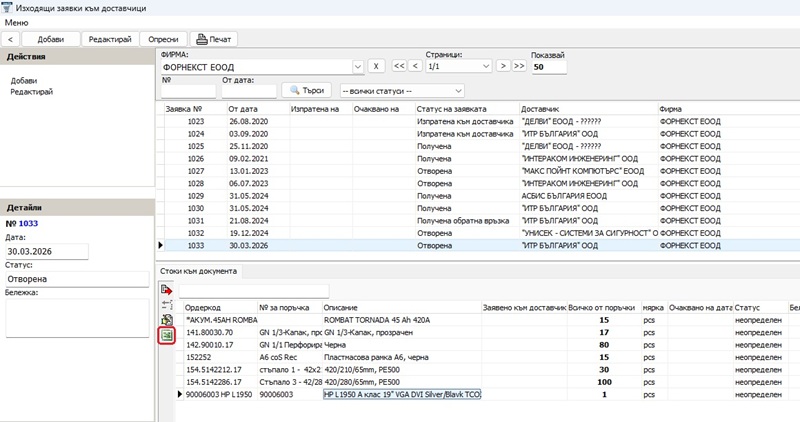Click the green Excel export icon
800x422 pixels.
(166, 336)
